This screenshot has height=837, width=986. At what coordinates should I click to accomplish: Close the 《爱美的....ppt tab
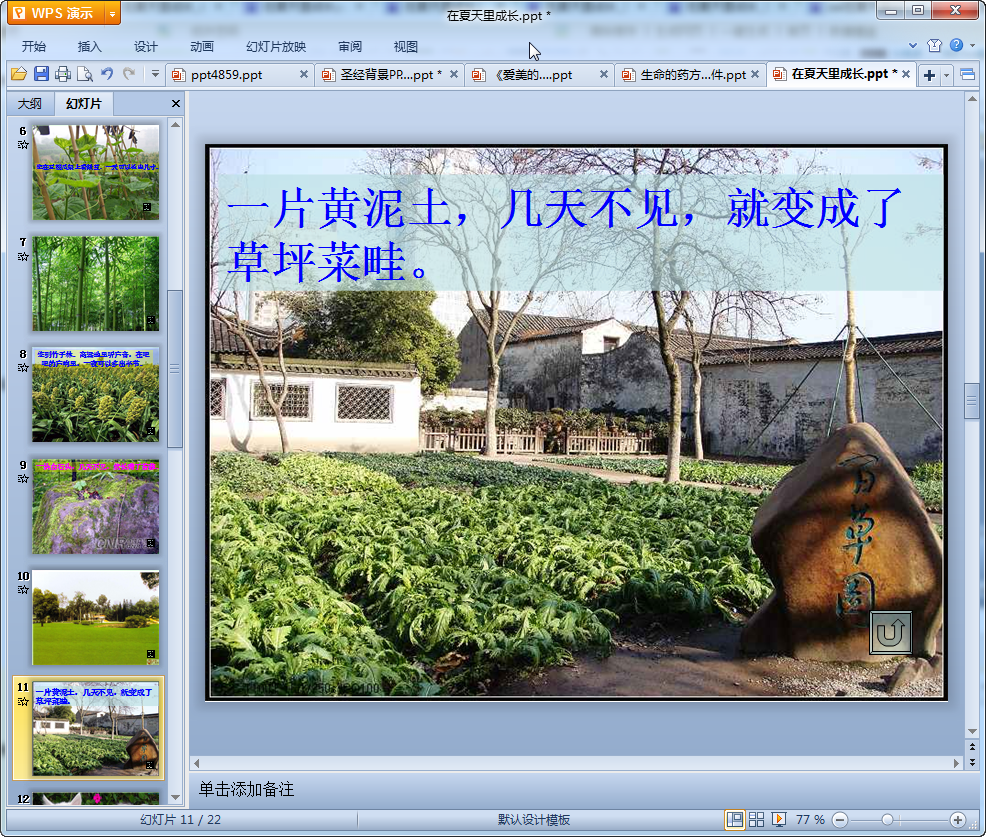tap(604, 74)
